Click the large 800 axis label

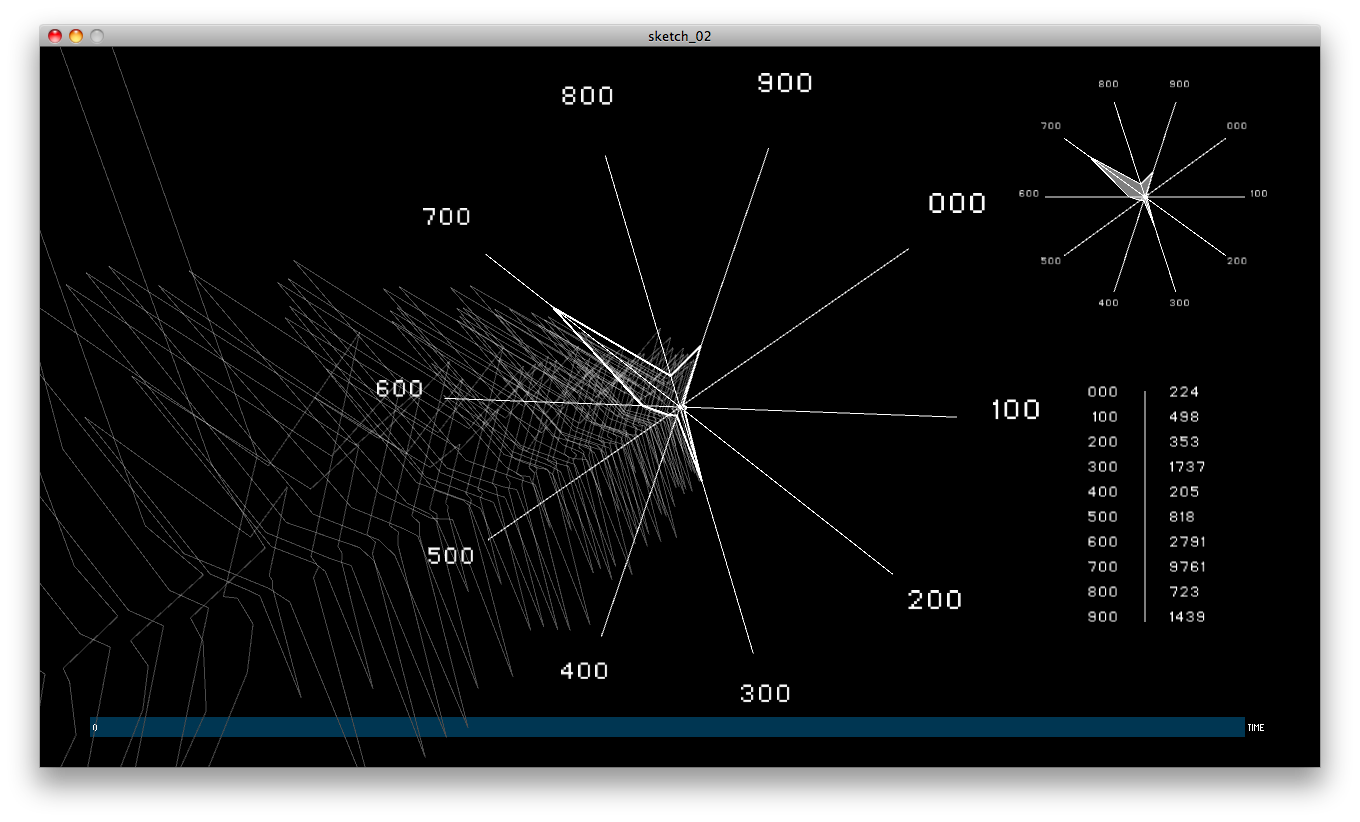click(x=587, y=96)
